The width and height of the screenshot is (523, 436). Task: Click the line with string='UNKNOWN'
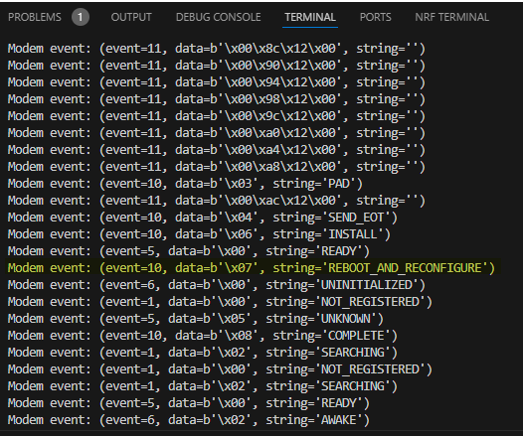[x=196, y=319]
